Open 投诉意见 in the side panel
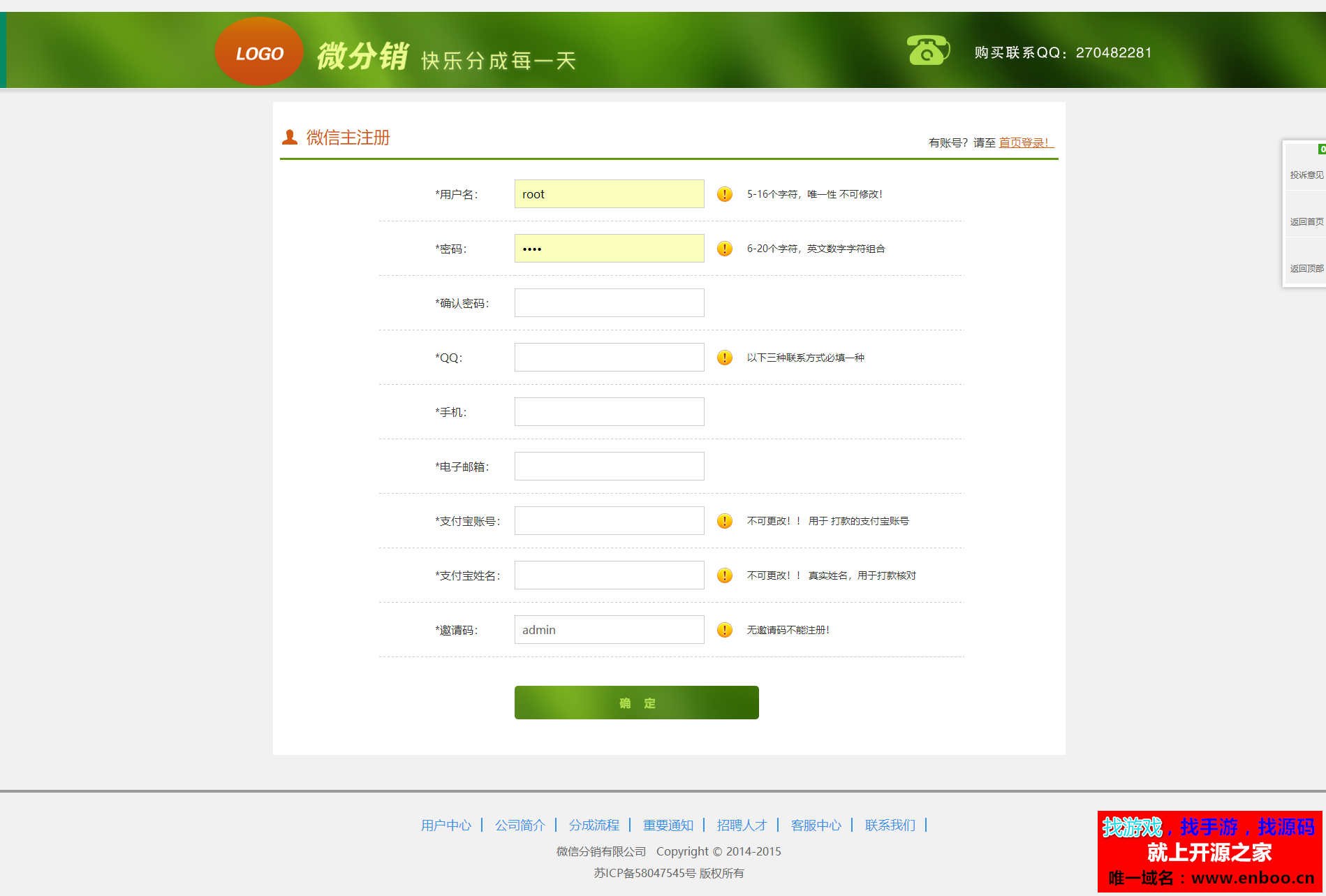 (x=1306, y=175)
